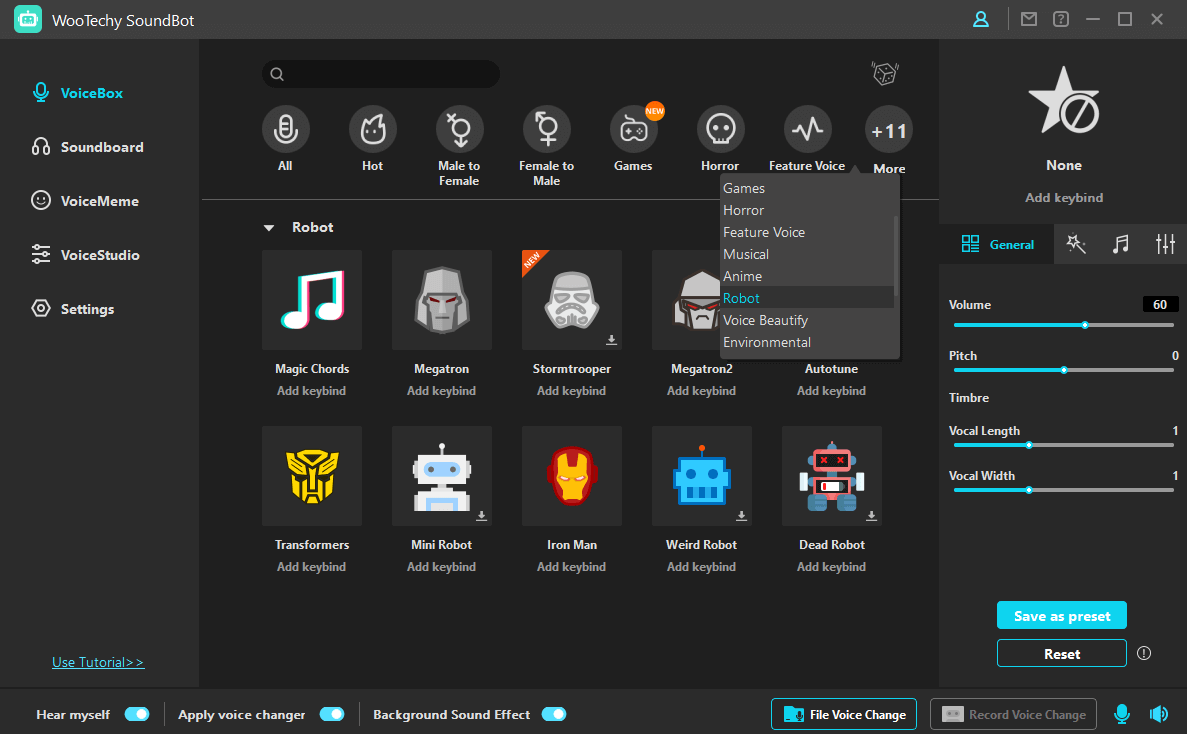
Task: Open the magic wand effects tab
Action: [x=1076, y=244]
